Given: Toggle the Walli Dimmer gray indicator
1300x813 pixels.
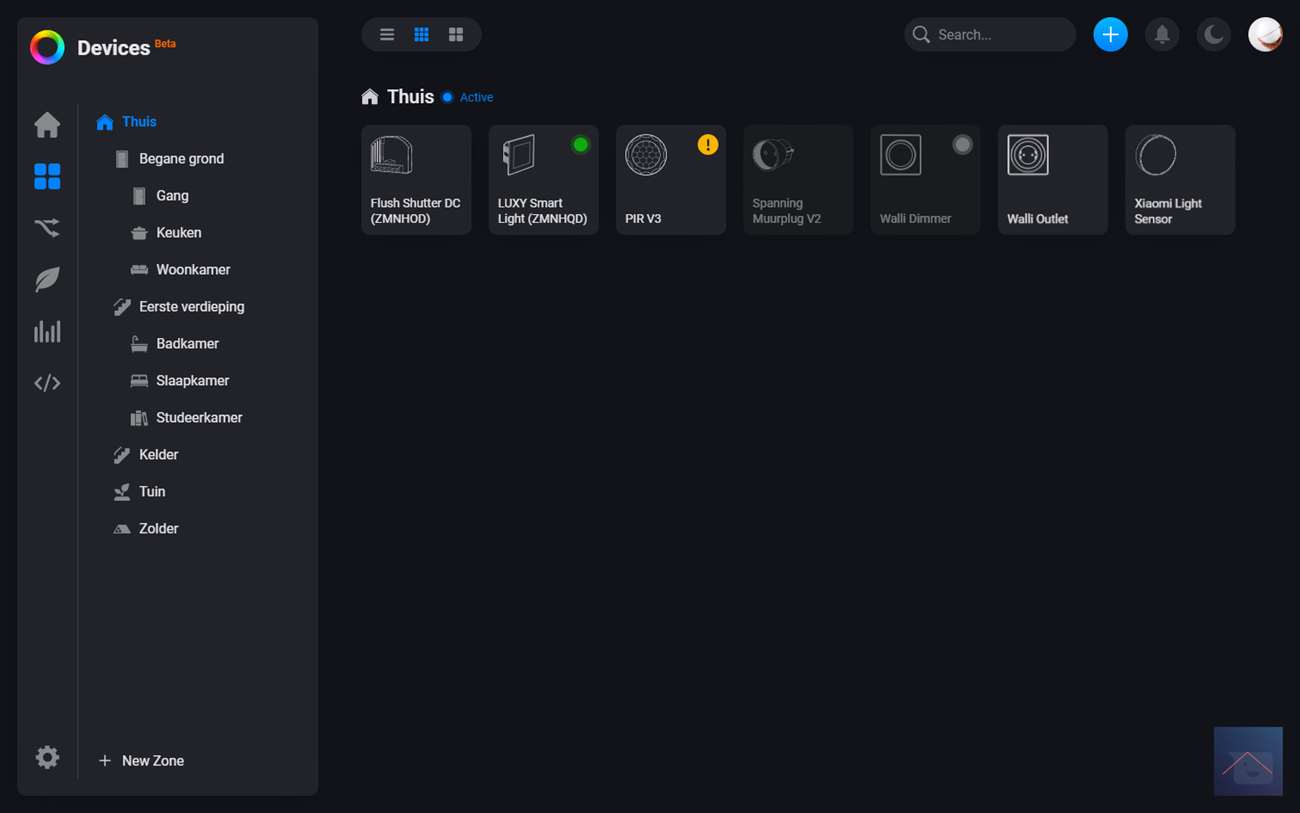Looking at the screenshot, I should (x=962, y=145).
